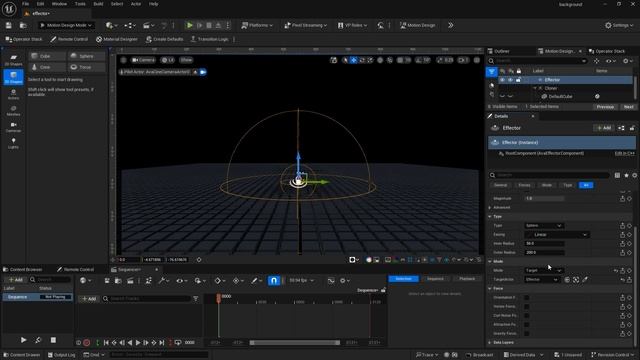640x360 pixels.
Task: Expand the Data Layers section
Action: tap(490, 342)
